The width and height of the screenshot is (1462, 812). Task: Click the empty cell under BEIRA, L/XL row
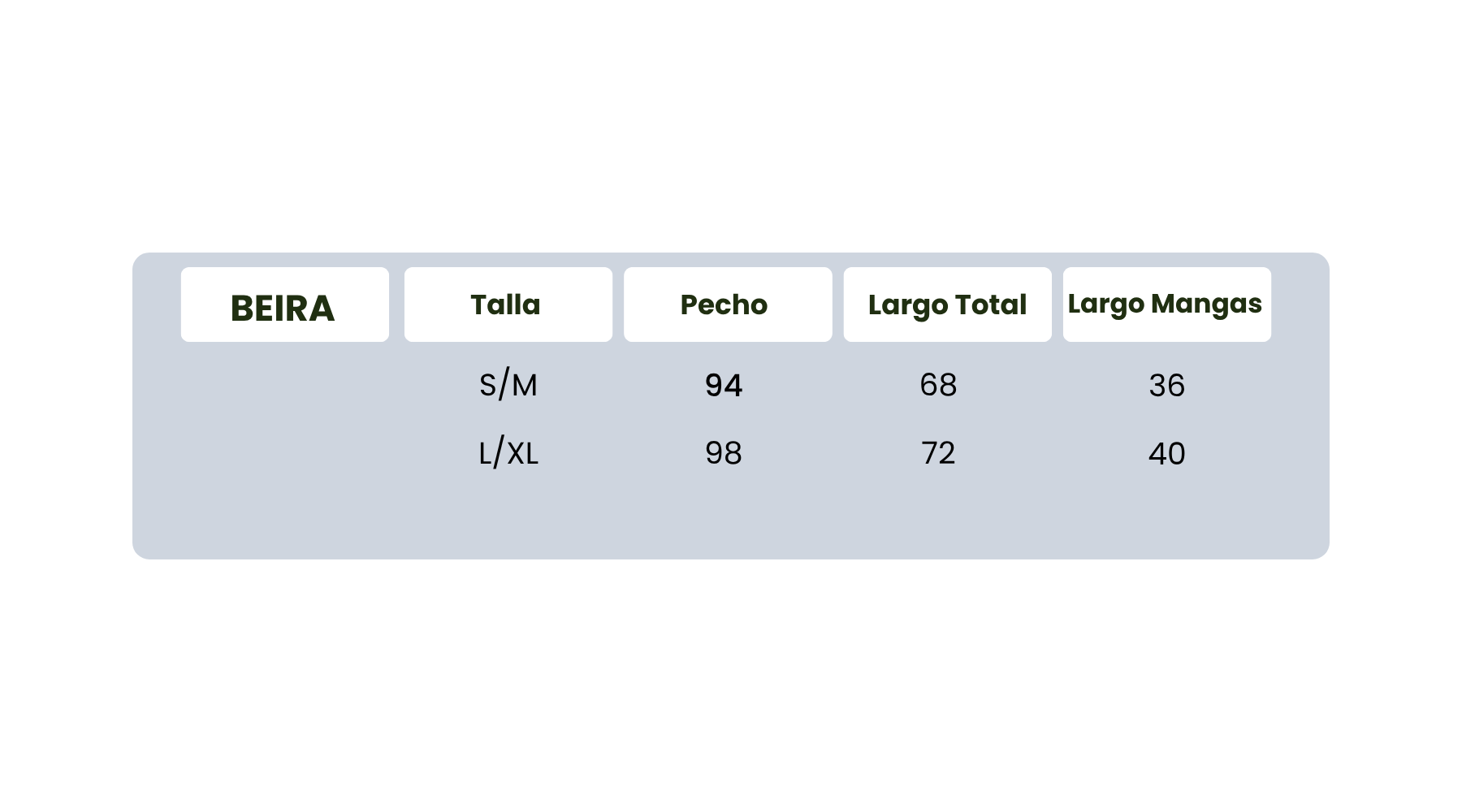(284, 453)
